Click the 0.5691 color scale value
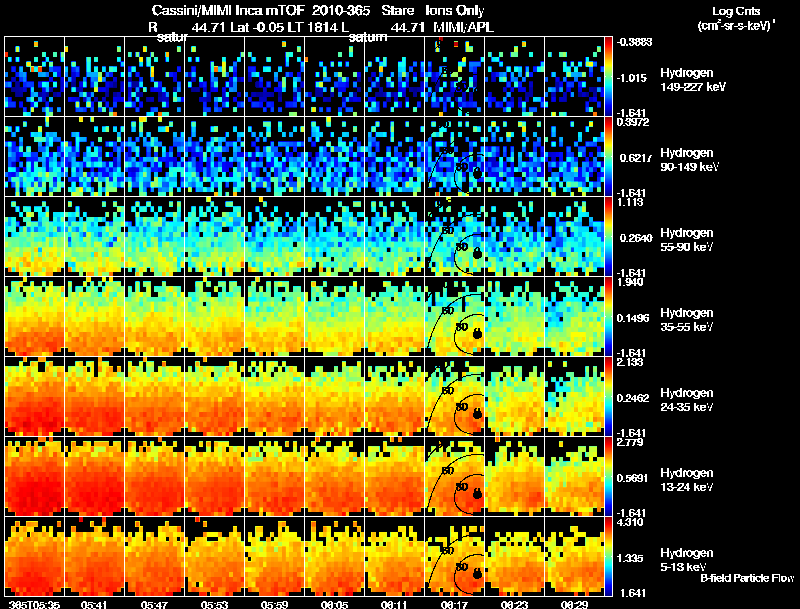This screenshot has width=800, height=609. tap(633, 478)
